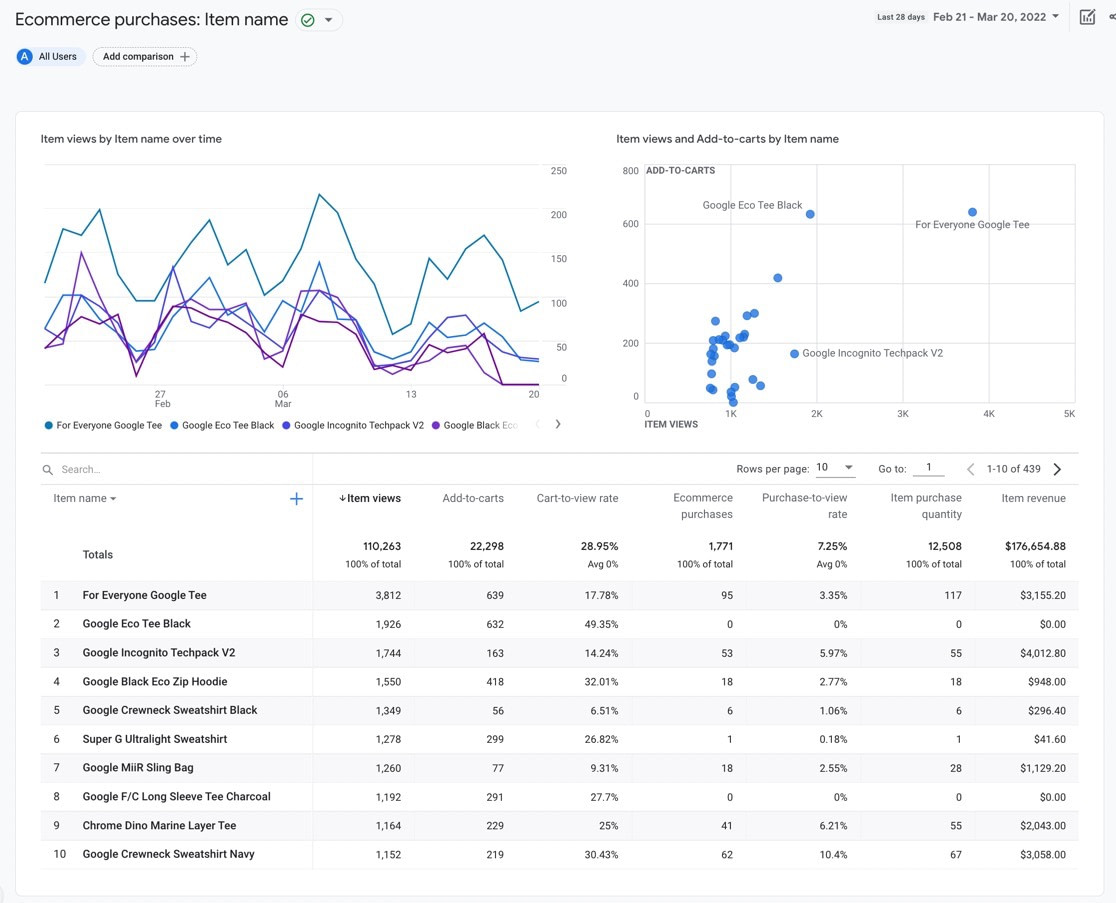Click the $3,058.00 revenue cell
The image size is (1116, 903).
pos(1043,854)
